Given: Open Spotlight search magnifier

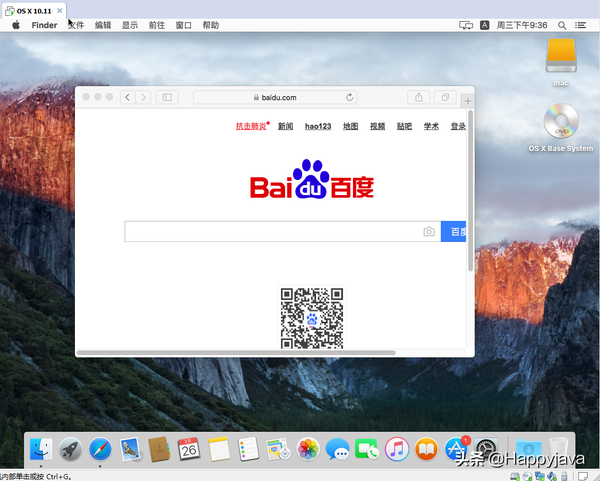Looking at the screenshot, I should click(562, 25).
